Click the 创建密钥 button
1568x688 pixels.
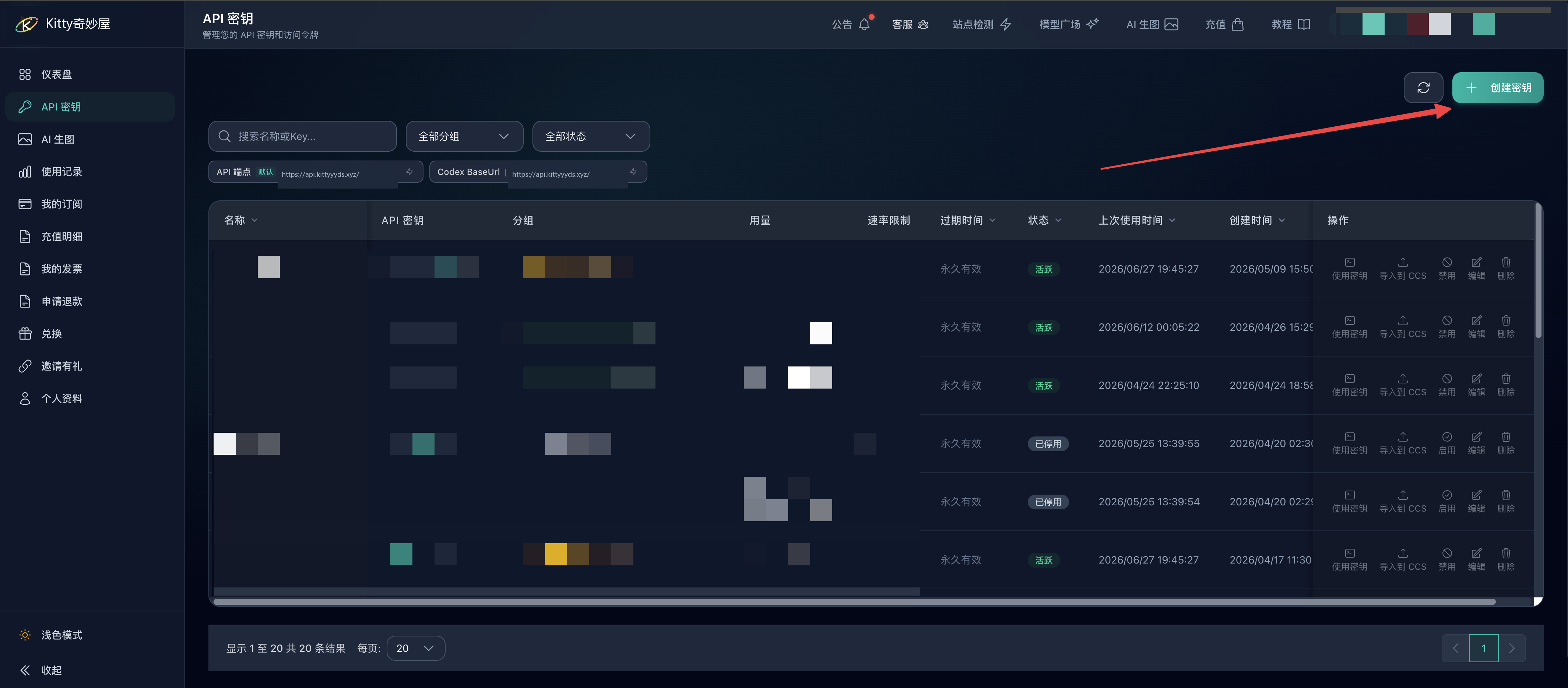[1497, 88]
